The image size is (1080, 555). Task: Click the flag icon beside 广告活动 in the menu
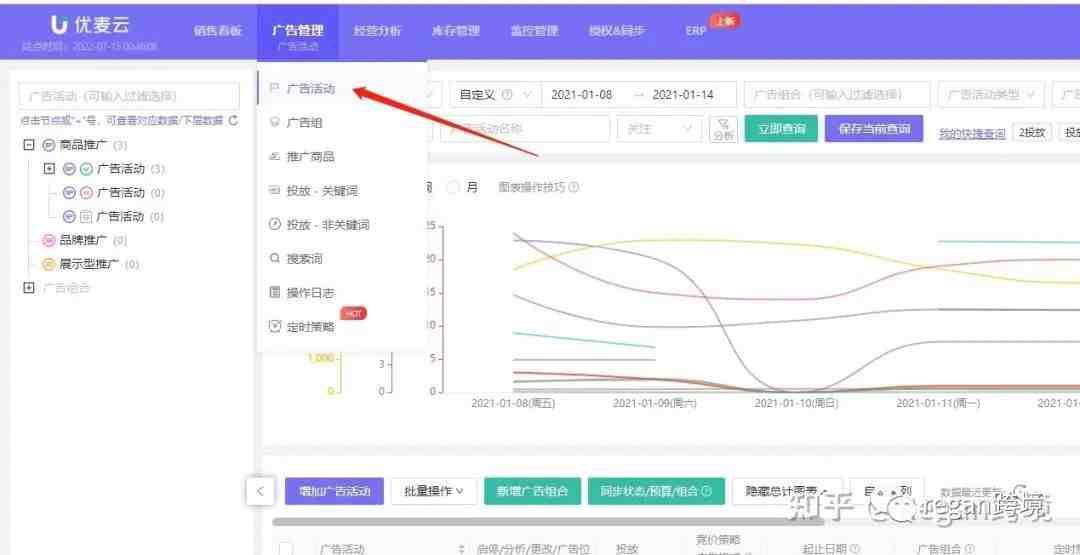click(274, 89)
